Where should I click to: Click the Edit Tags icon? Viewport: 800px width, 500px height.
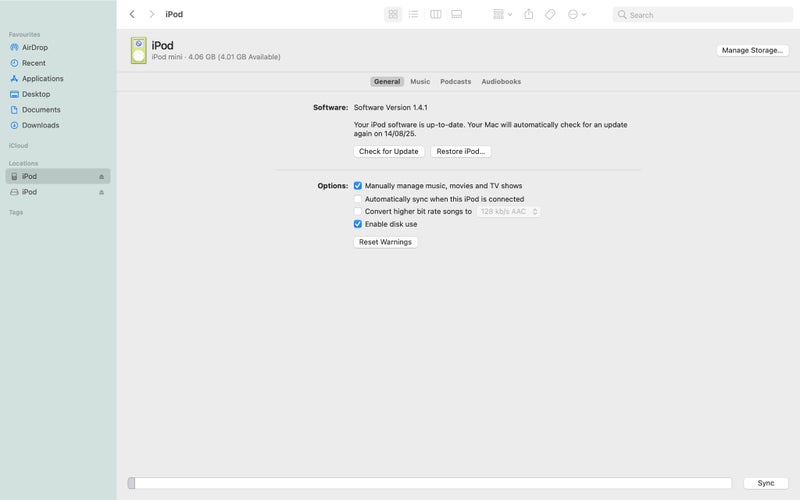[x=550, y=14]
